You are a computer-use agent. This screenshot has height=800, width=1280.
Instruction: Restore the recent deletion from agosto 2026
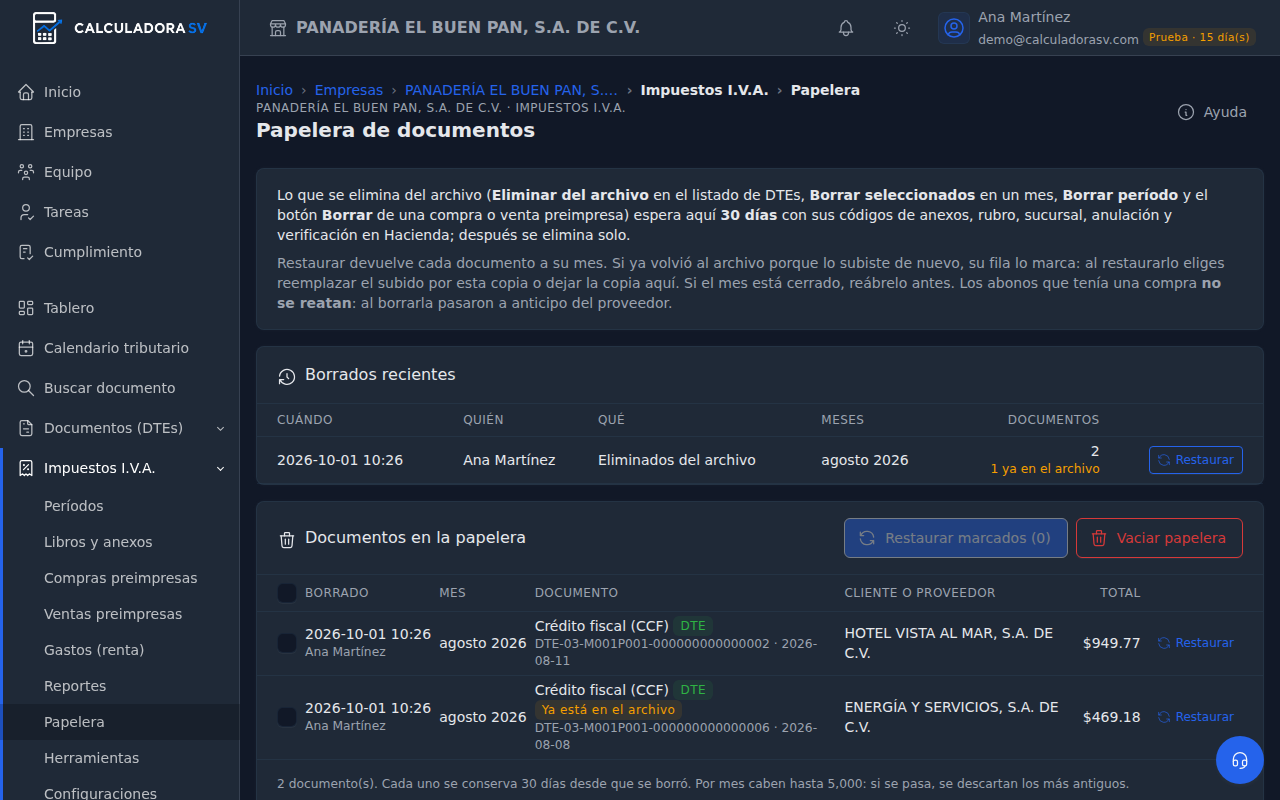pos(1196,460)
